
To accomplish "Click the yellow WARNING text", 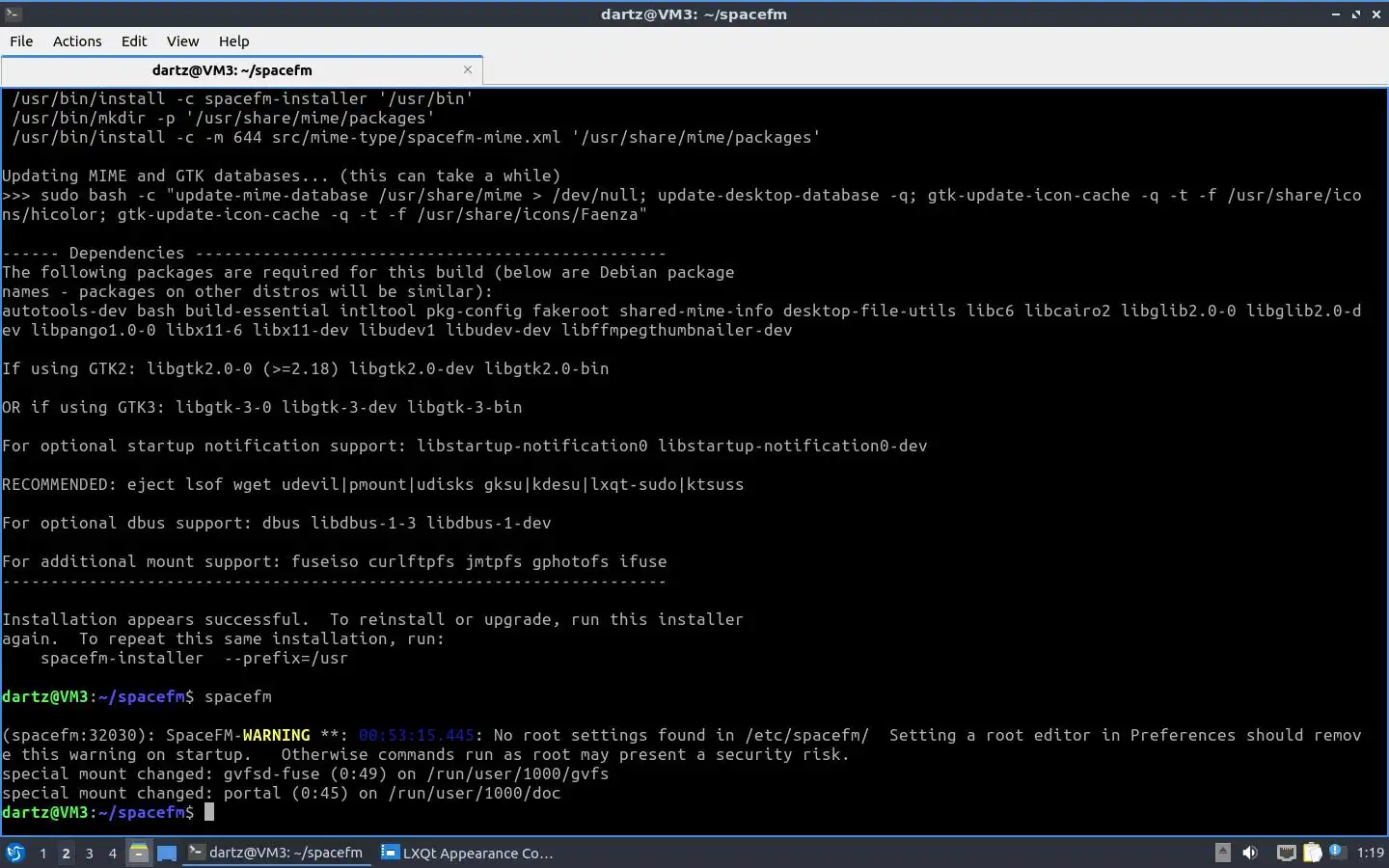I will click(x=277, y=735).
